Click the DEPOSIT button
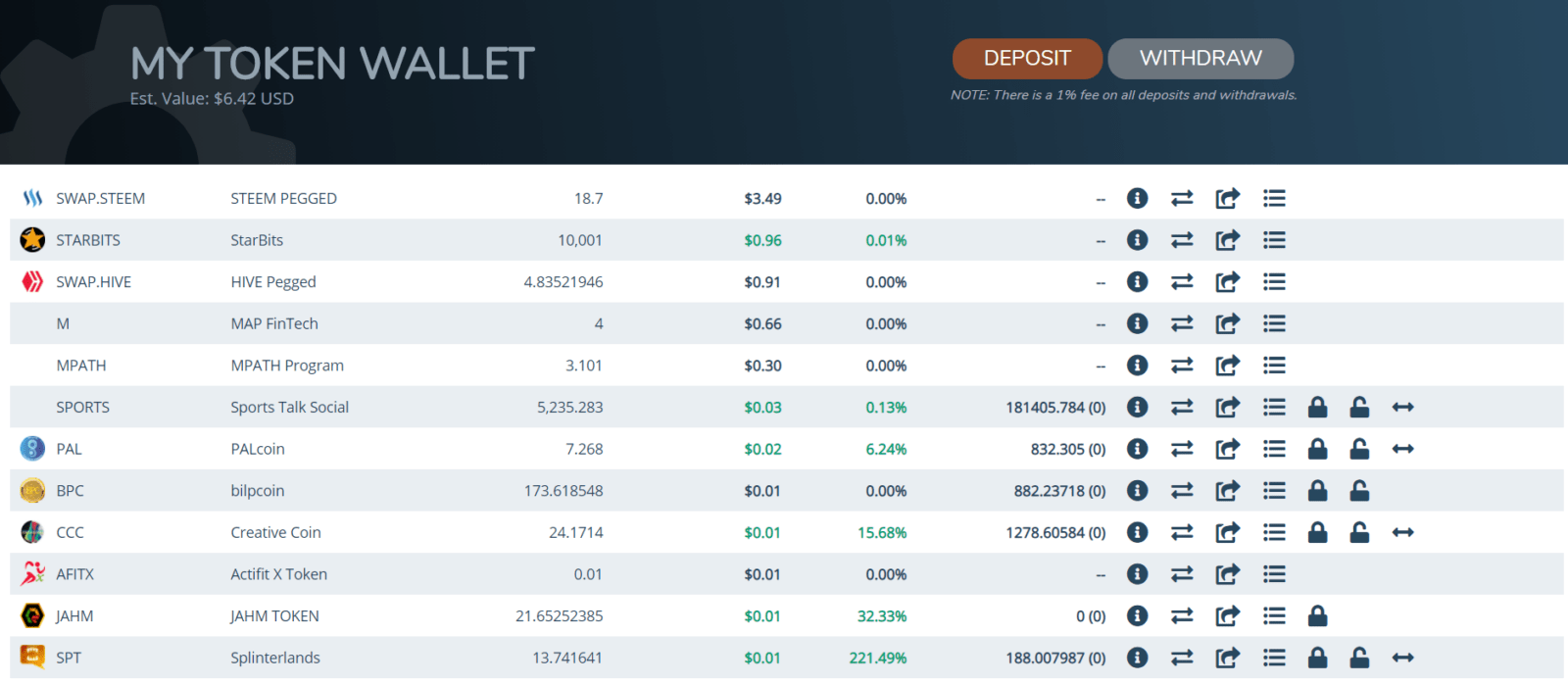Image resolution: width=1568 pixels, height=684 pixels. point(1027,59)
